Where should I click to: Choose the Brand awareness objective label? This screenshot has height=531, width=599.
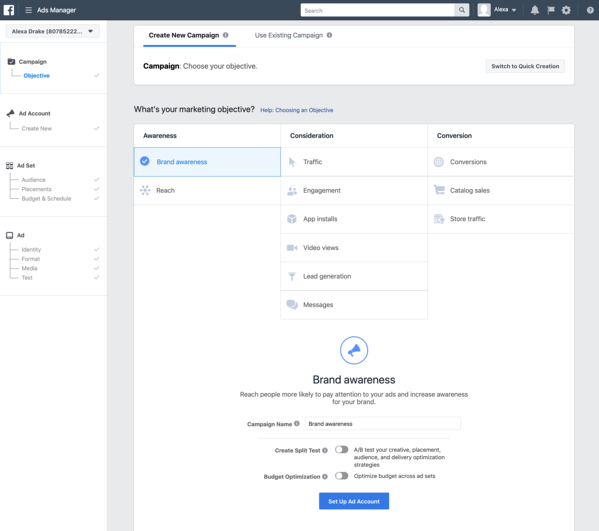(x=182, y=162)
